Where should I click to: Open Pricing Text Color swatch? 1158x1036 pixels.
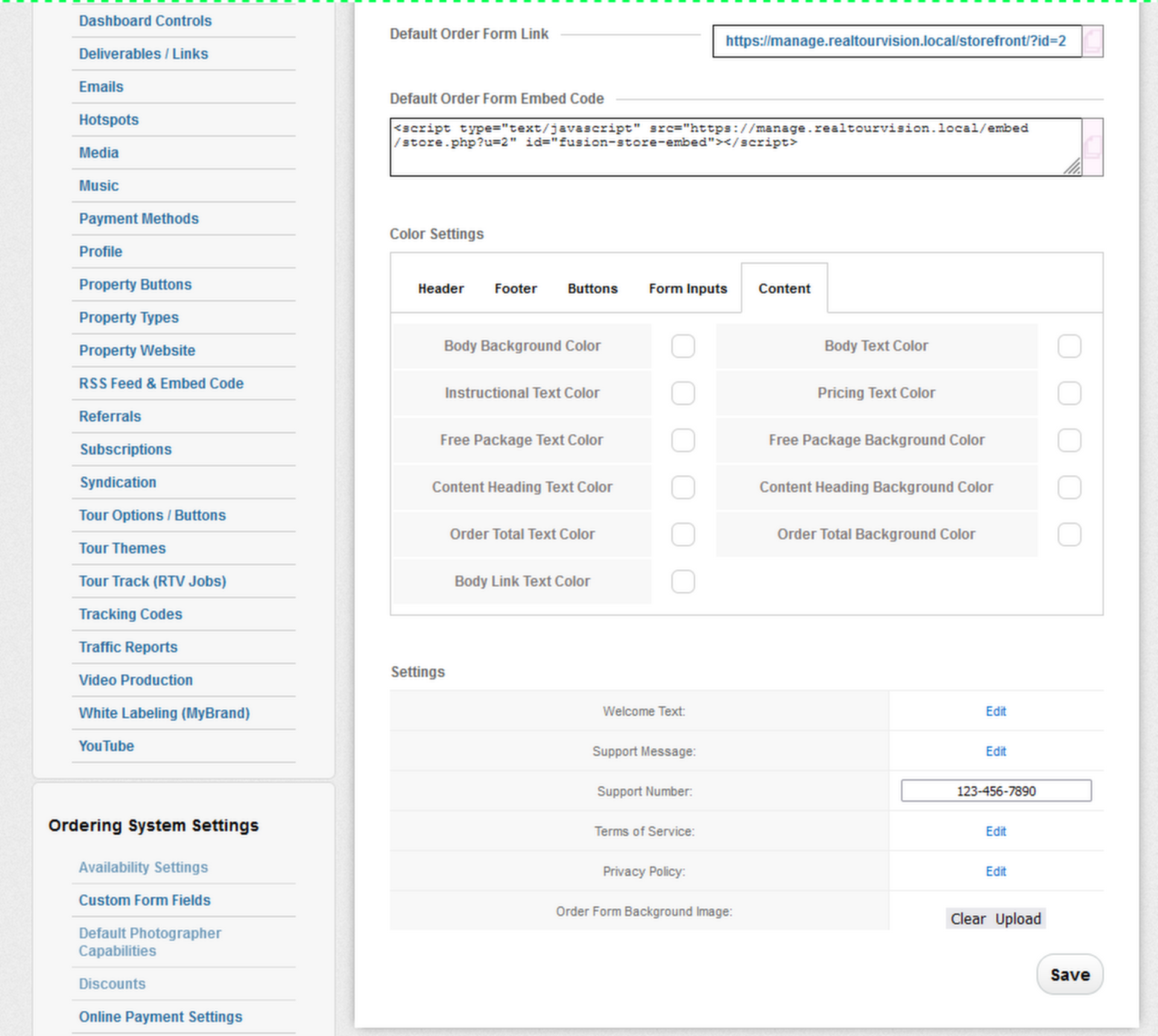[x=1069, y=393]
